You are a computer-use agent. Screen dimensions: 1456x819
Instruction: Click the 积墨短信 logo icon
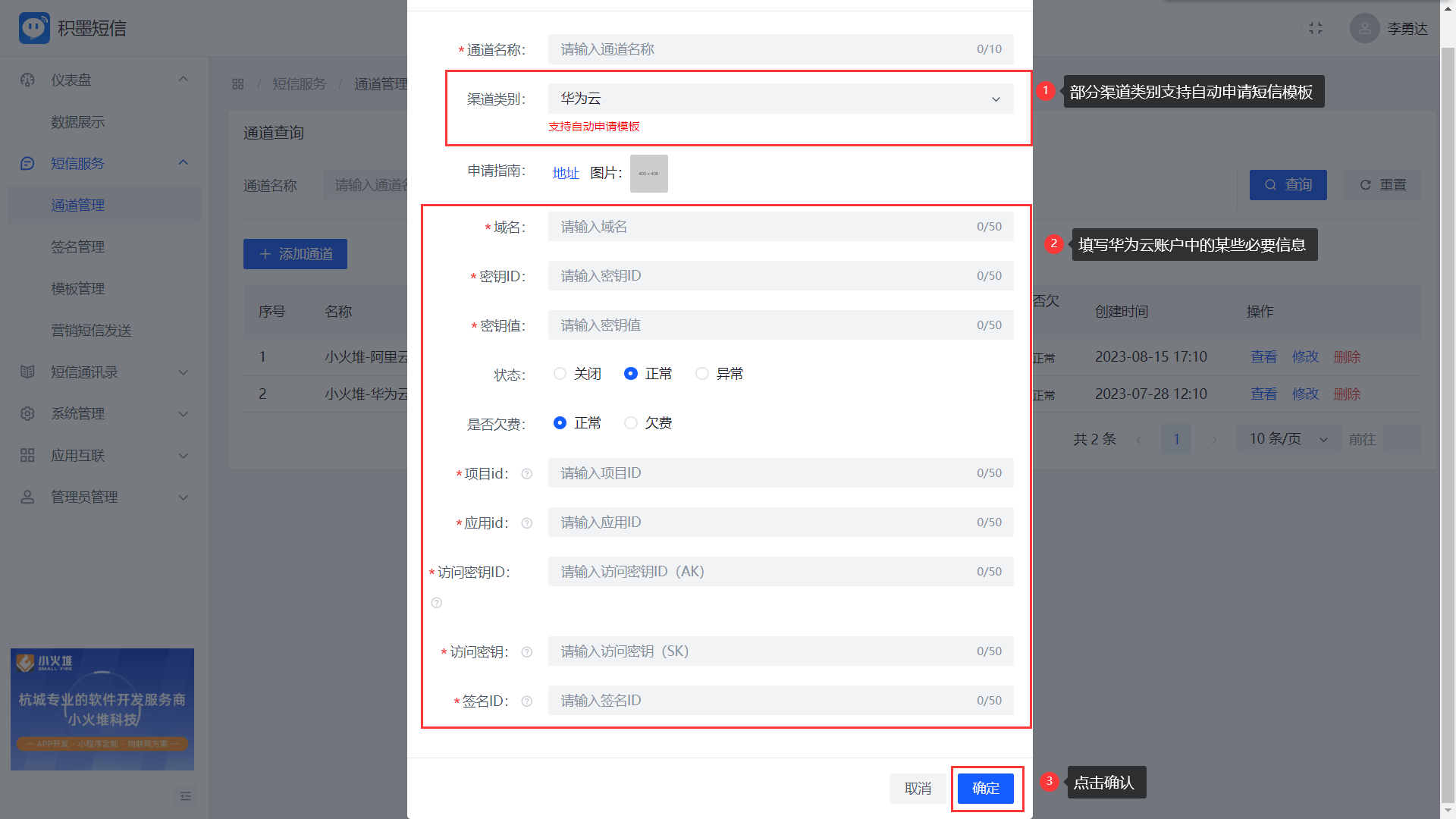tap(34, 28)
